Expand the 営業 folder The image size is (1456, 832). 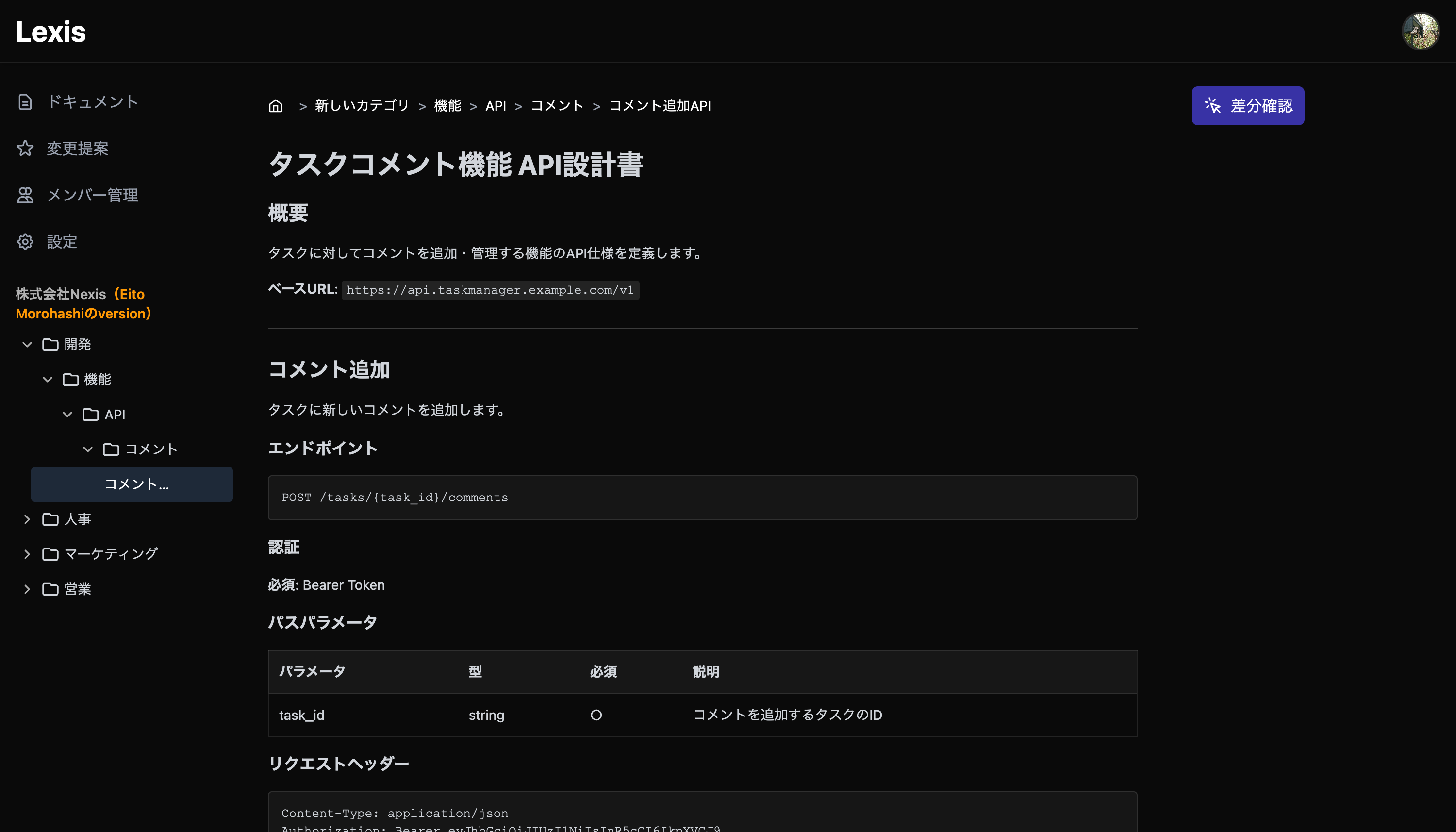(x=27, y=589)
